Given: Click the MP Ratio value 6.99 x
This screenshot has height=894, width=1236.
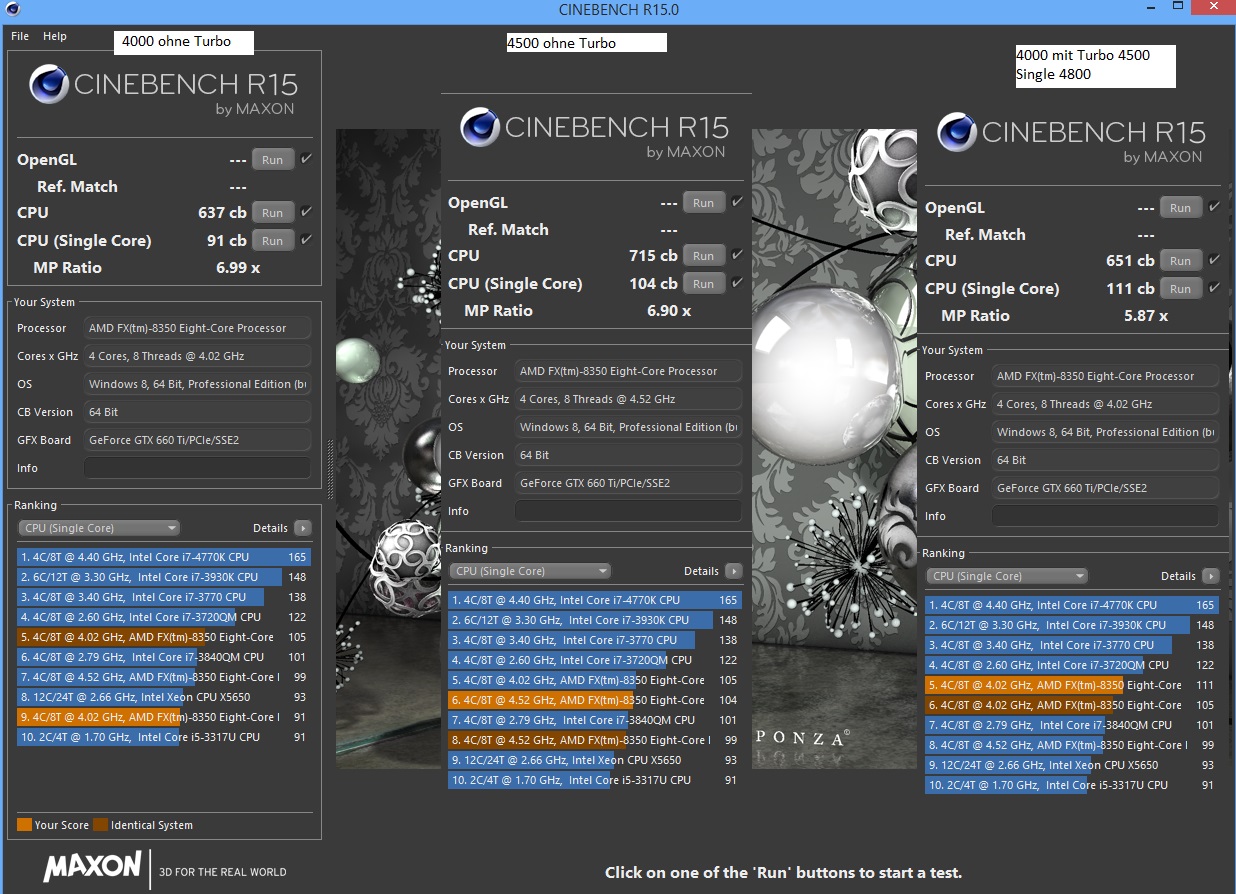Looking at the screenshot, I should point(238,268).
